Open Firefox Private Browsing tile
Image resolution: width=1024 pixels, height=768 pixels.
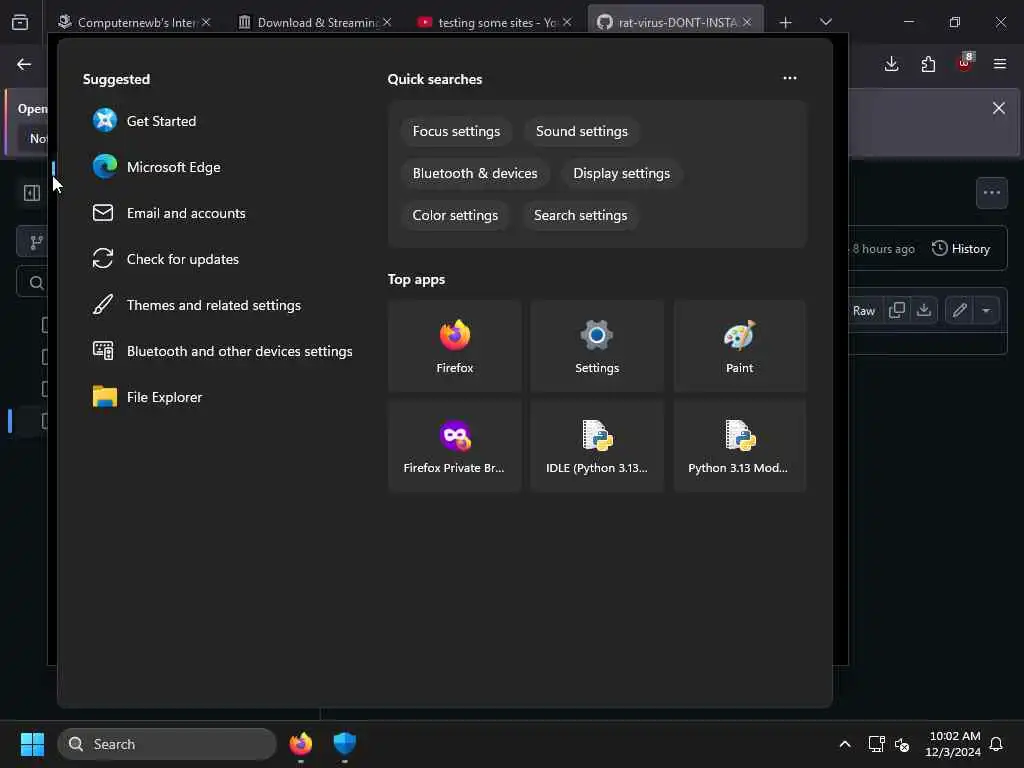click(455, 446)
